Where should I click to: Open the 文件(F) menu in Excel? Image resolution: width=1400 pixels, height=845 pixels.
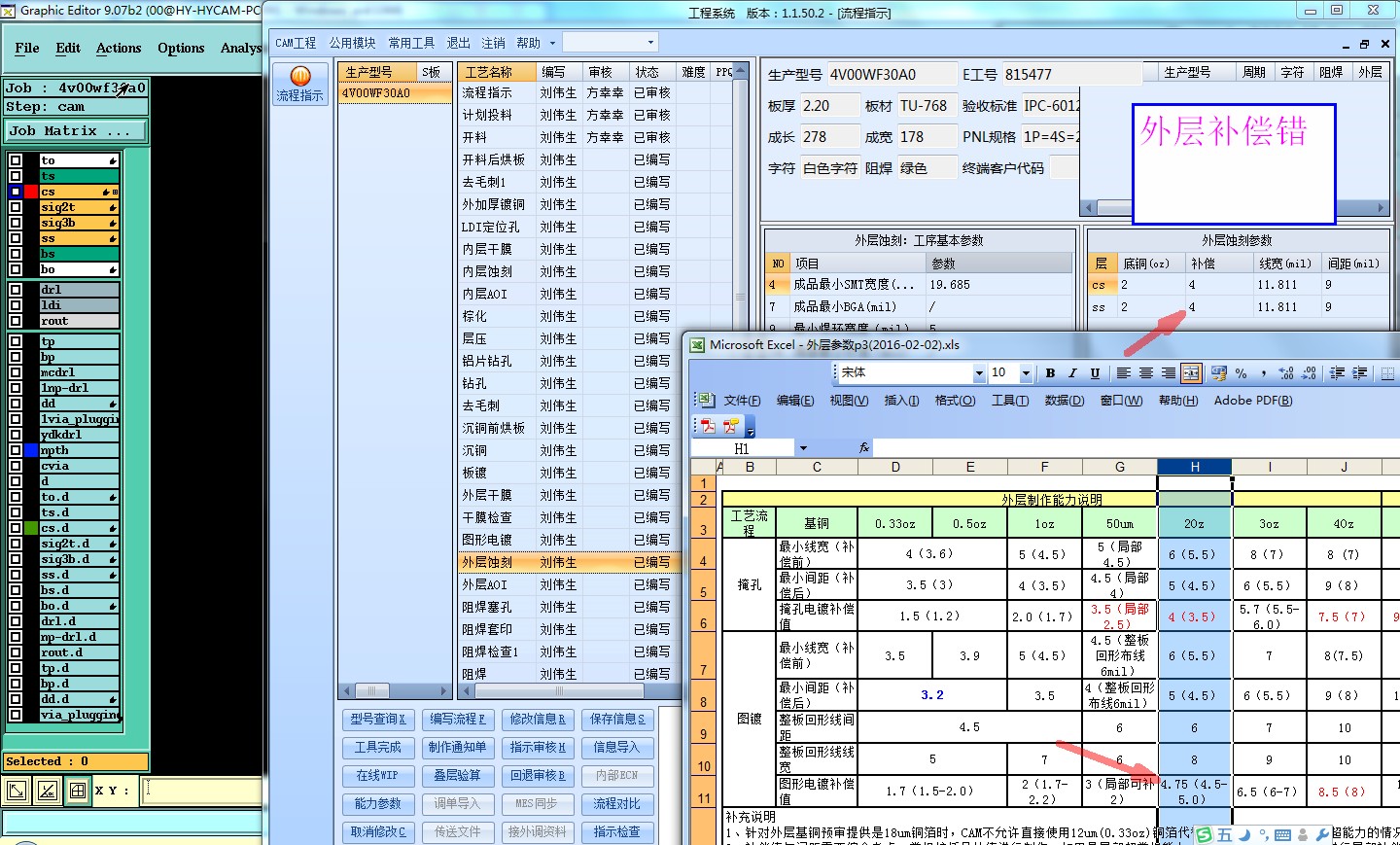(742, 401)
